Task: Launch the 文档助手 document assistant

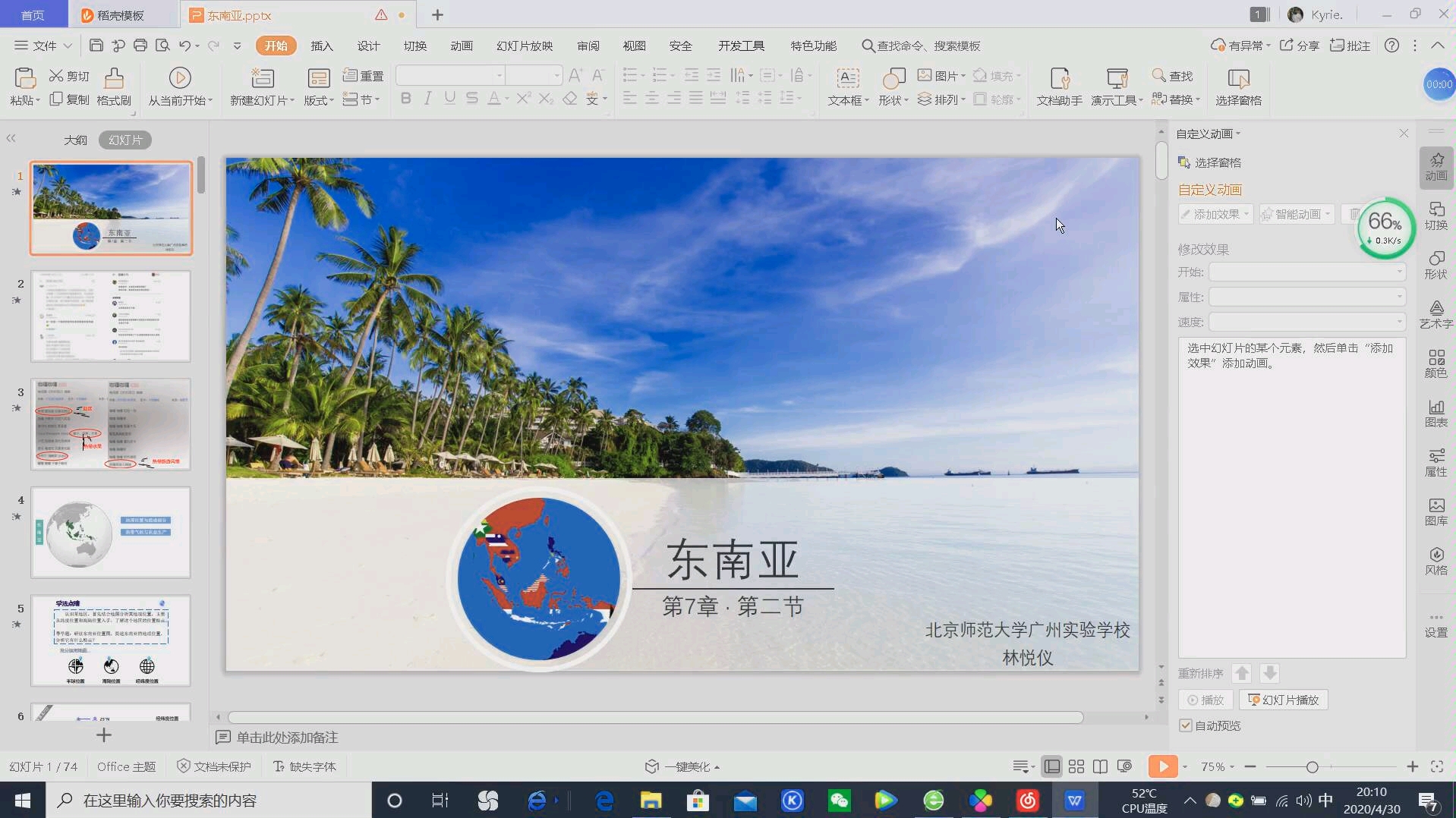Action: (x=1057, y=86)
